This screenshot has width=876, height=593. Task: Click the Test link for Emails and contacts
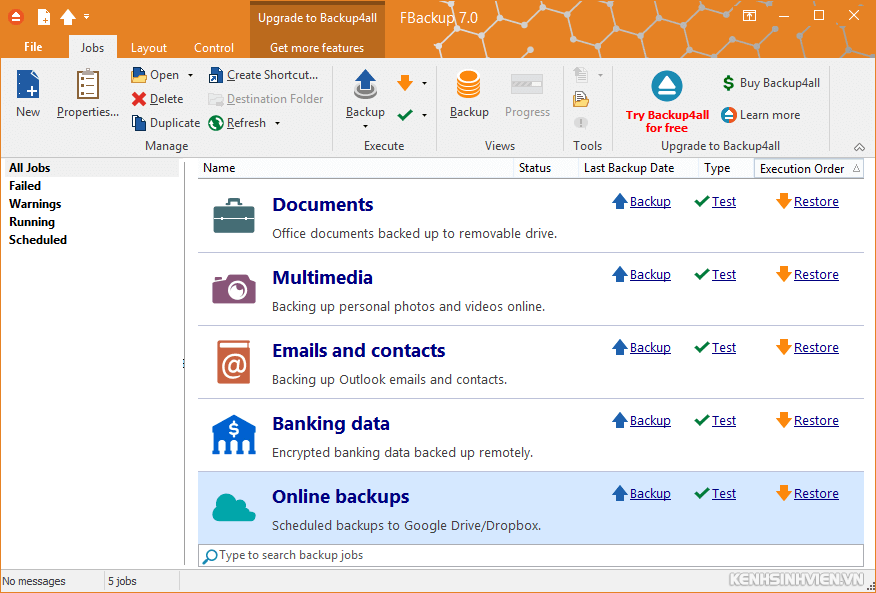(x=724, y=348)
